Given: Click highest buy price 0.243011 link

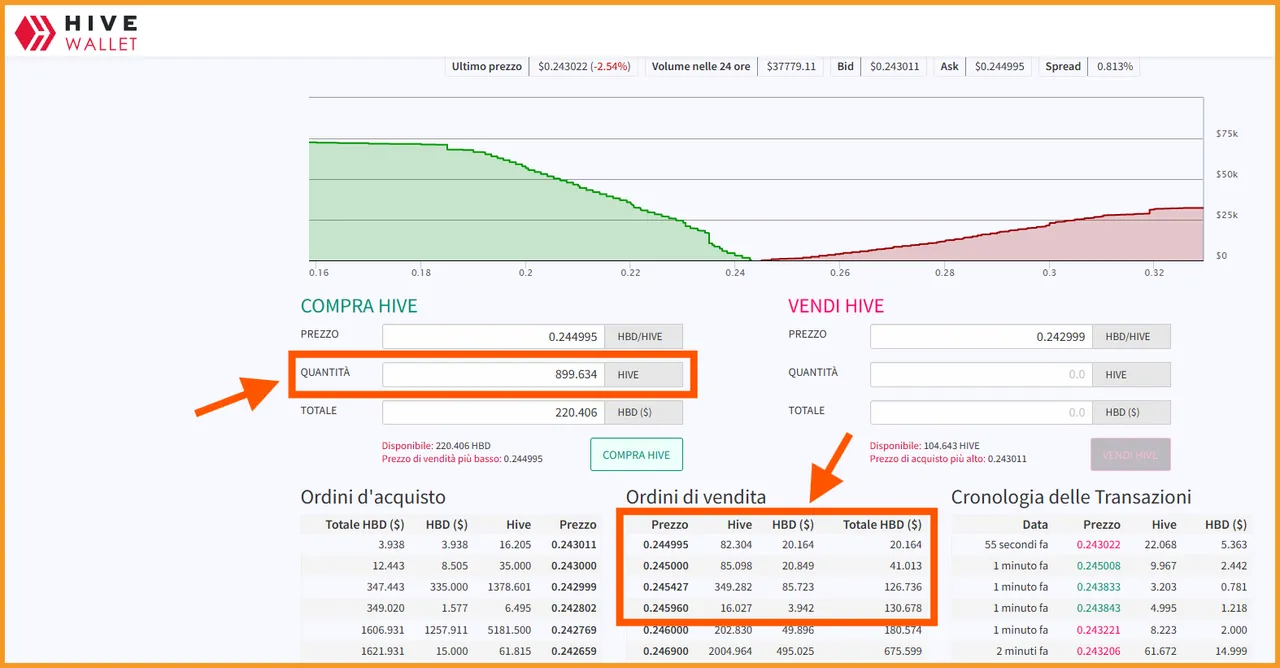Looking at the screenshot, I should 948,459.
